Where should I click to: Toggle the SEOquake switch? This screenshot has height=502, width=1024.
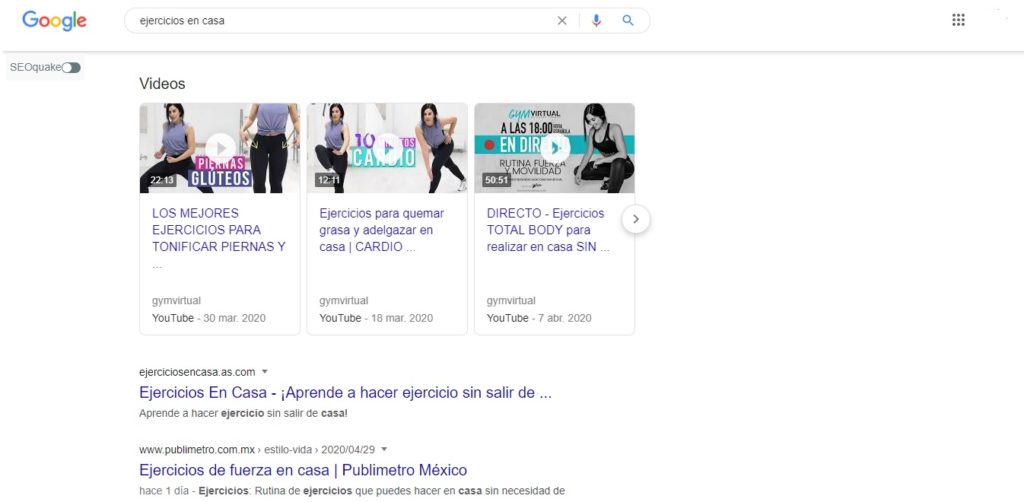(71, 68)
